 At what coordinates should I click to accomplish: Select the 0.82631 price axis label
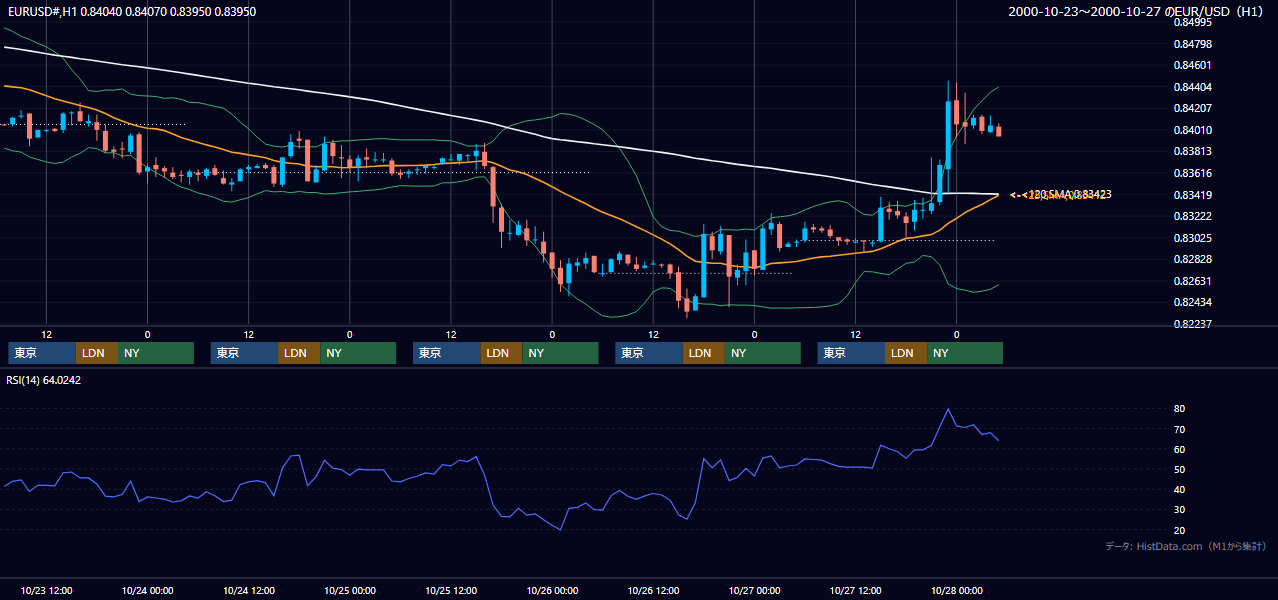click(1192, 281)
